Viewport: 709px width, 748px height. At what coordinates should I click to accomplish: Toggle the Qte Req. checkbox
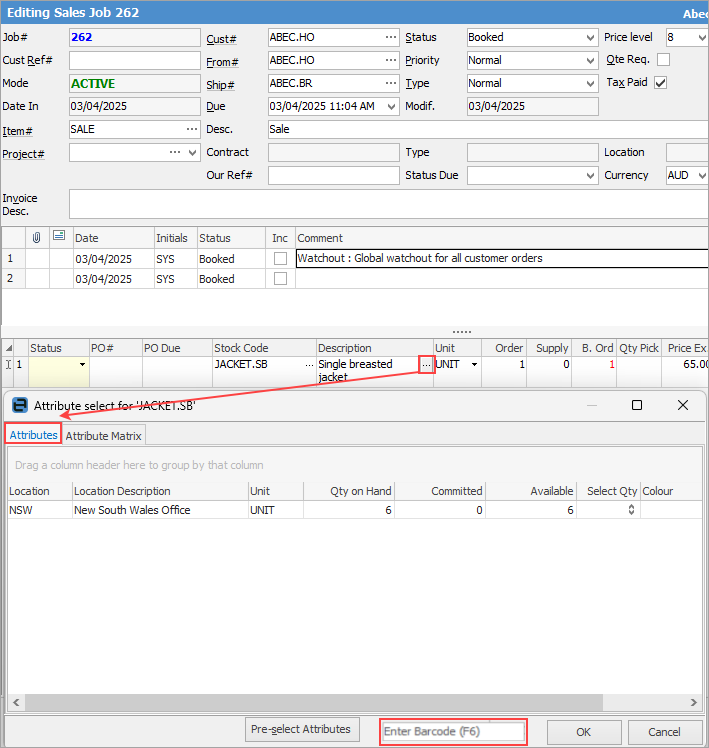(663, 60)
